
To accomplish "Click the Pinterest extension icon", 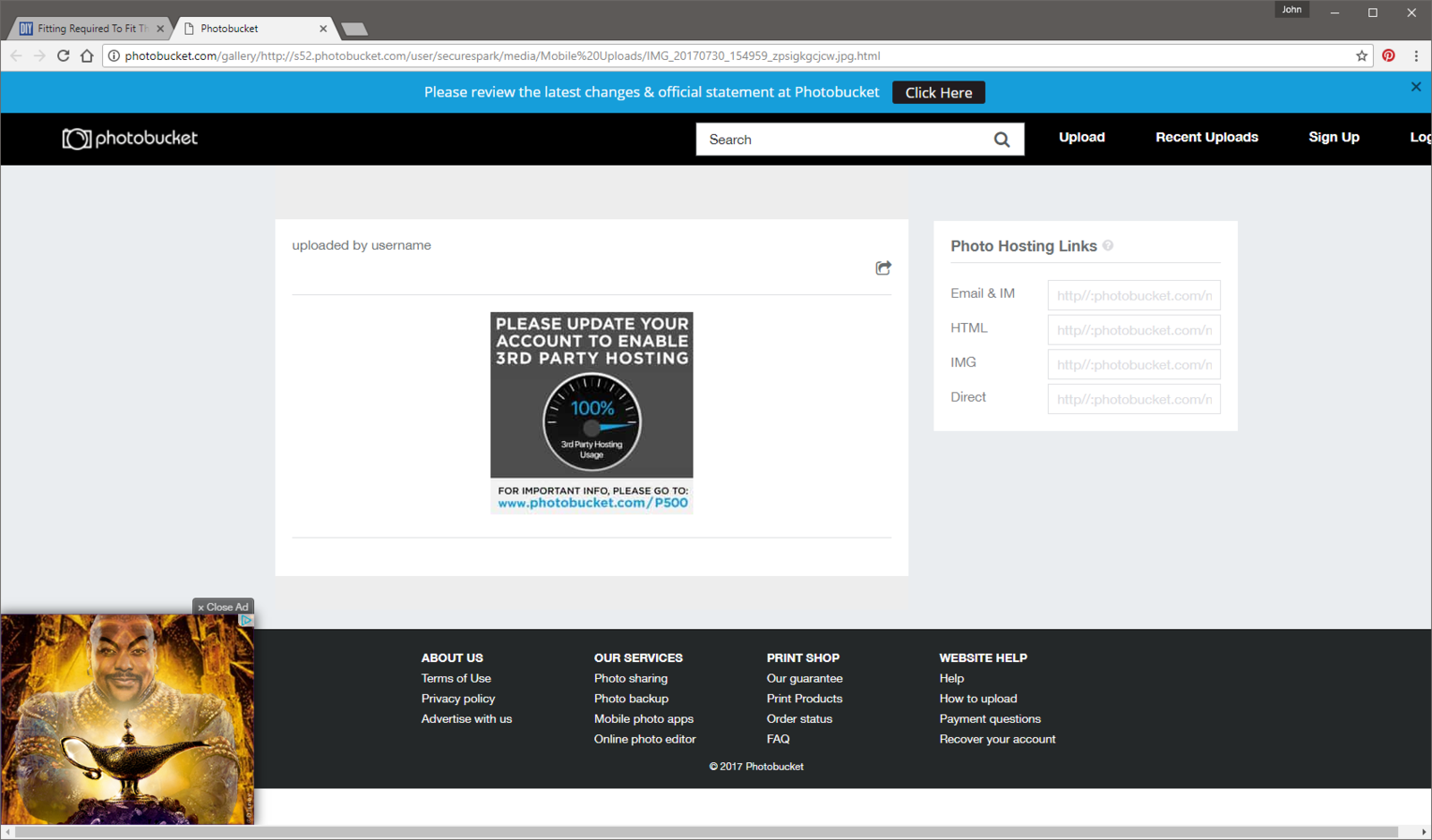I will pos(1388,55).
